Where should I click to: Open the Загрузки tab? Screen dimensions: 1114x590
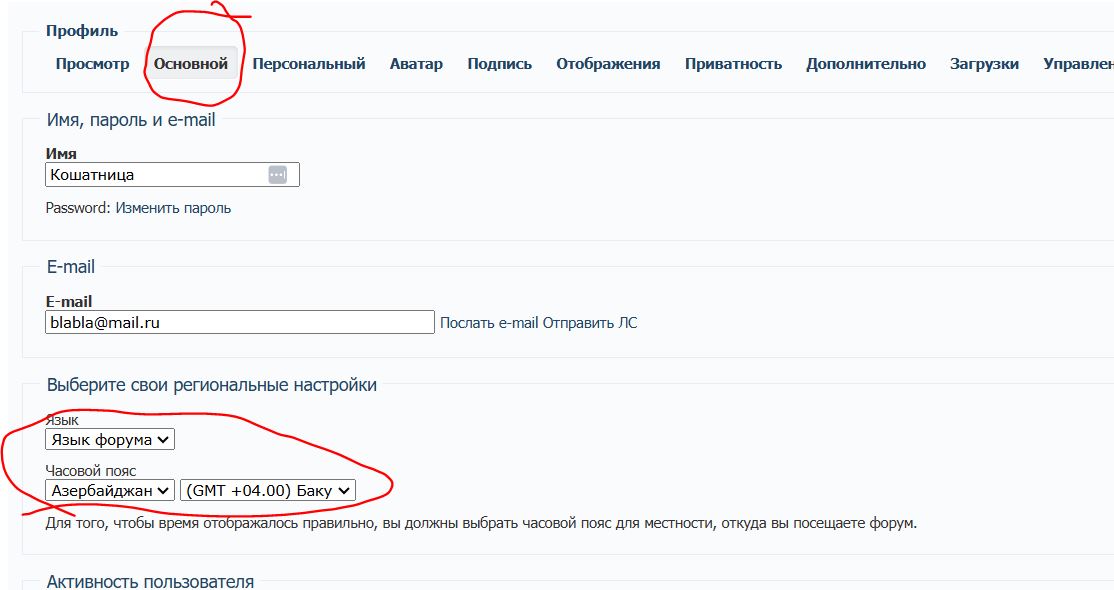[x=984, y=64]
